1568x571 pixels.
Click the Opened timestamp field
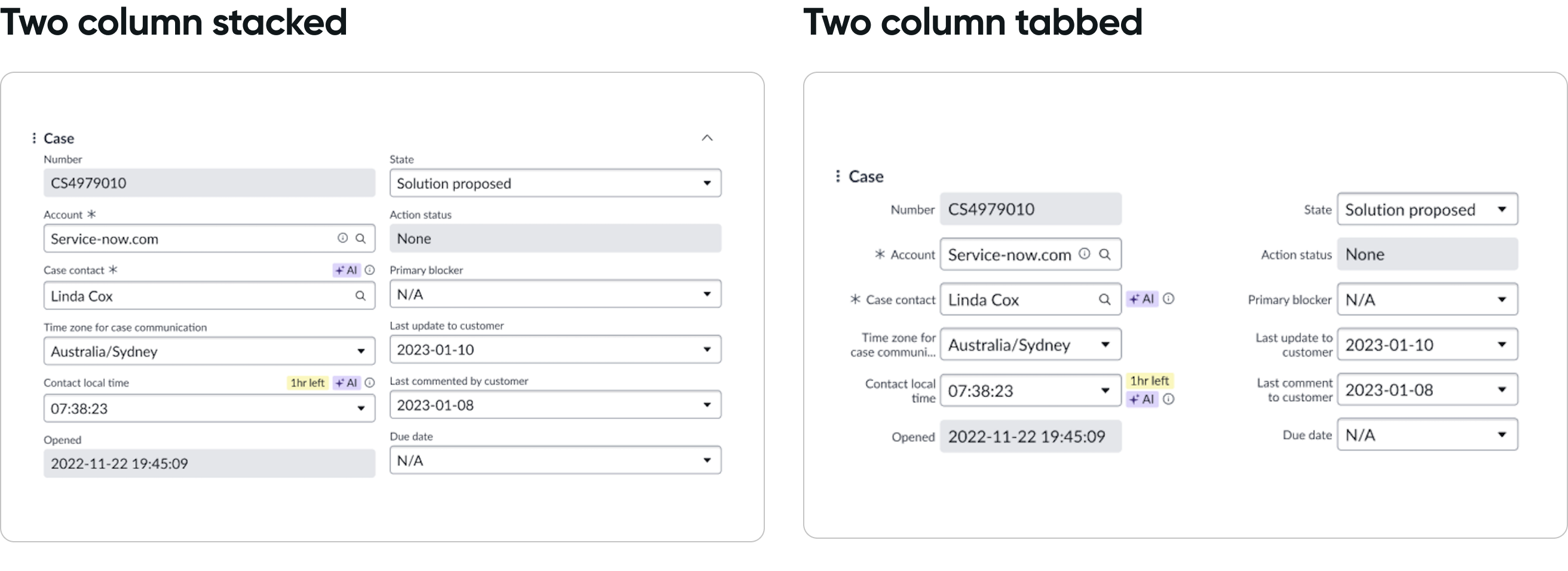point(209,463)
